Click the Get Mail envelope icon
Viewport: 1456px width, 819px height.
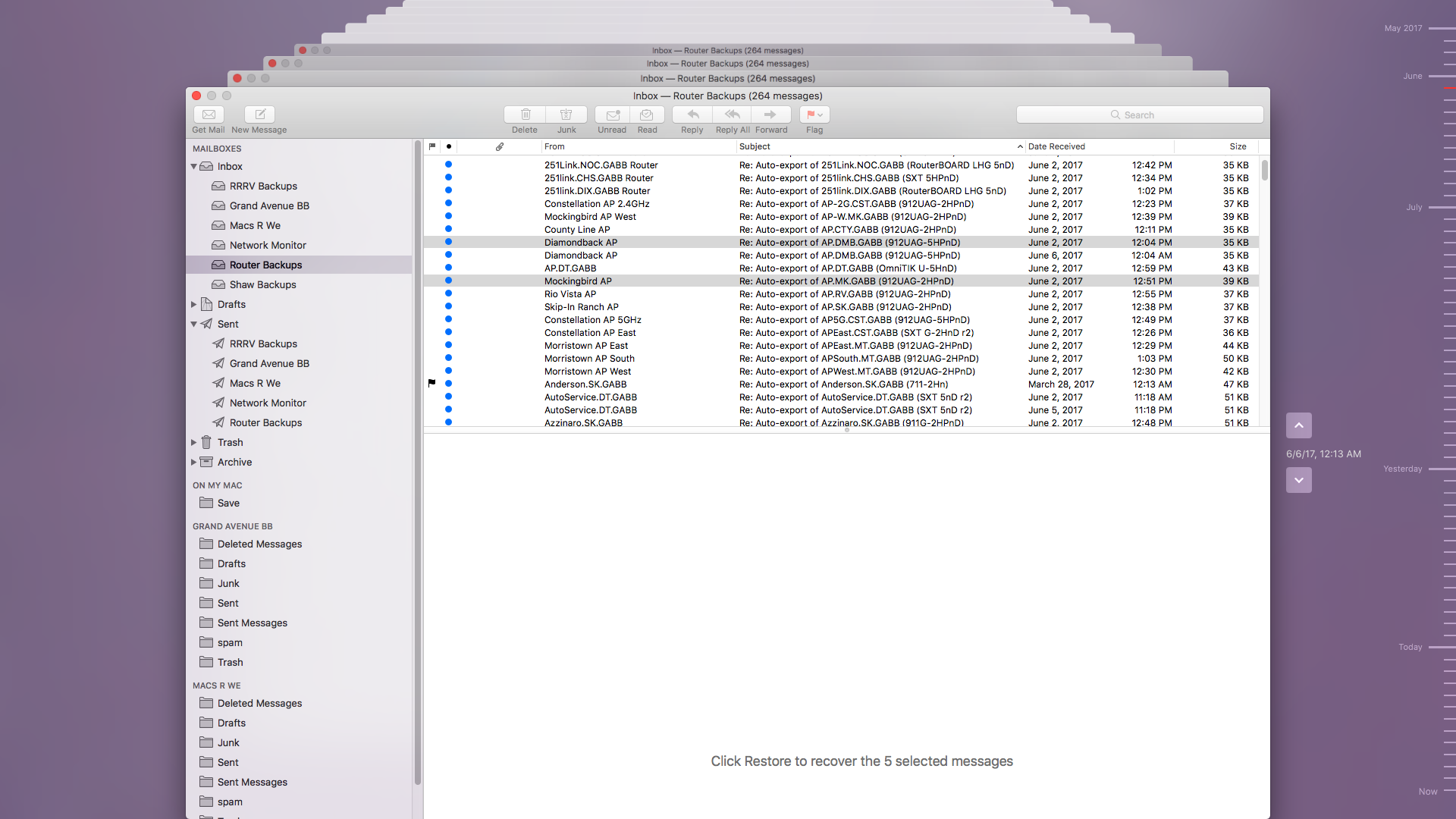click(209, 115)
